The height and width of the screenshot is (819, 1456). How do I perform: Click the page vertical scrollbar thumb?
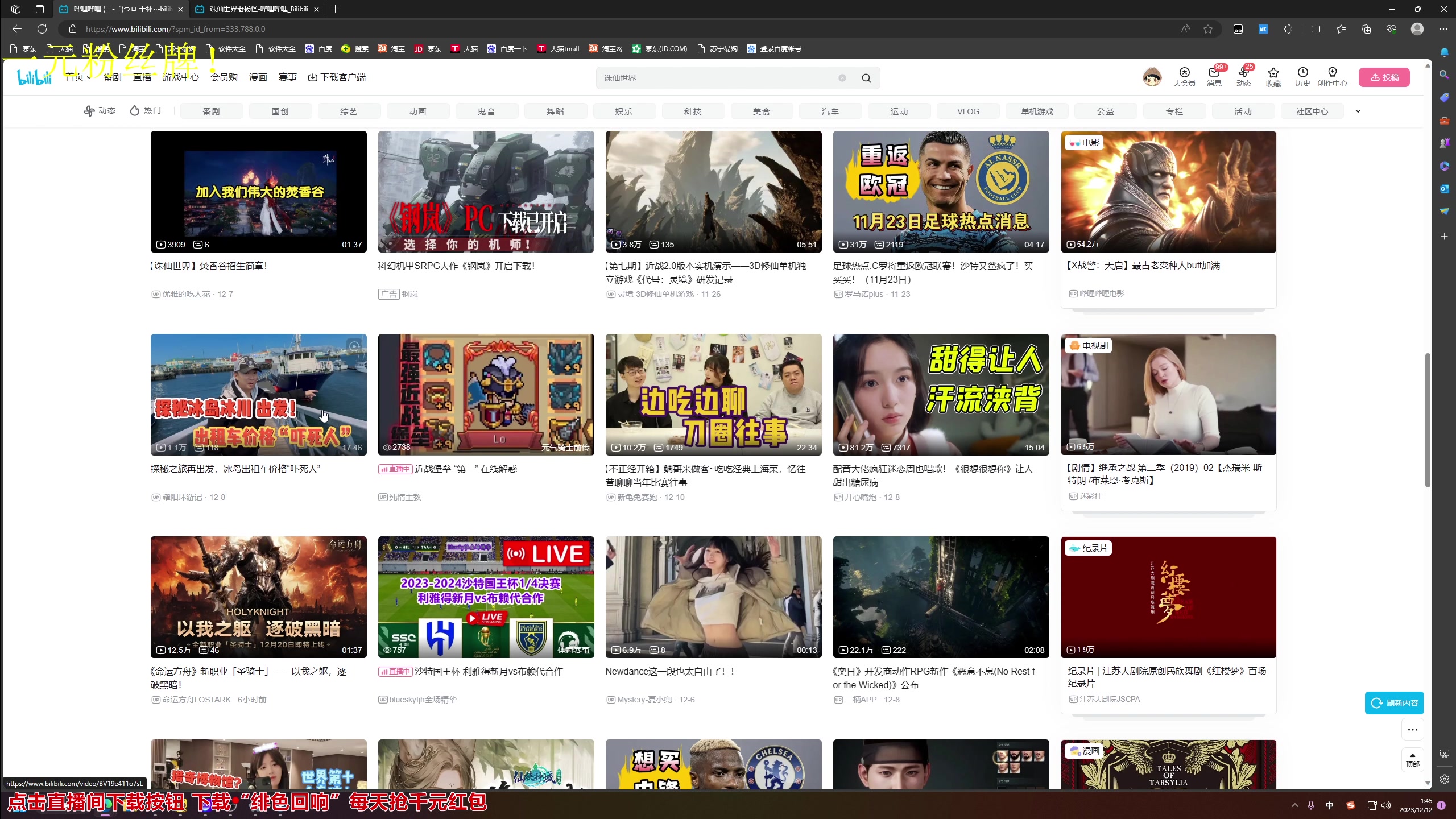1427,420
